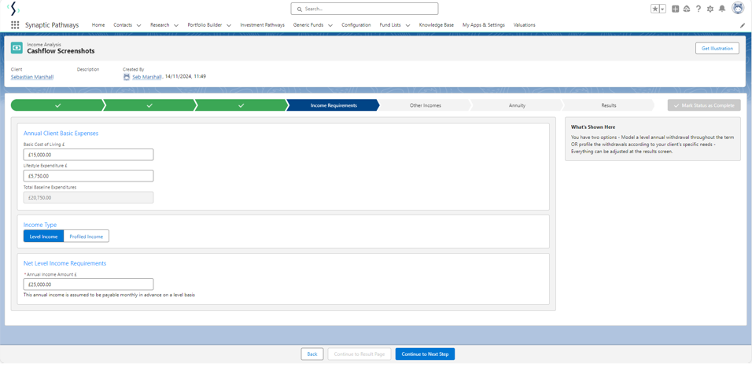Go to the Other Incomes step
The height and width of the screenshot is (365, 755).
pyautogui.click(x=425, y=105)
